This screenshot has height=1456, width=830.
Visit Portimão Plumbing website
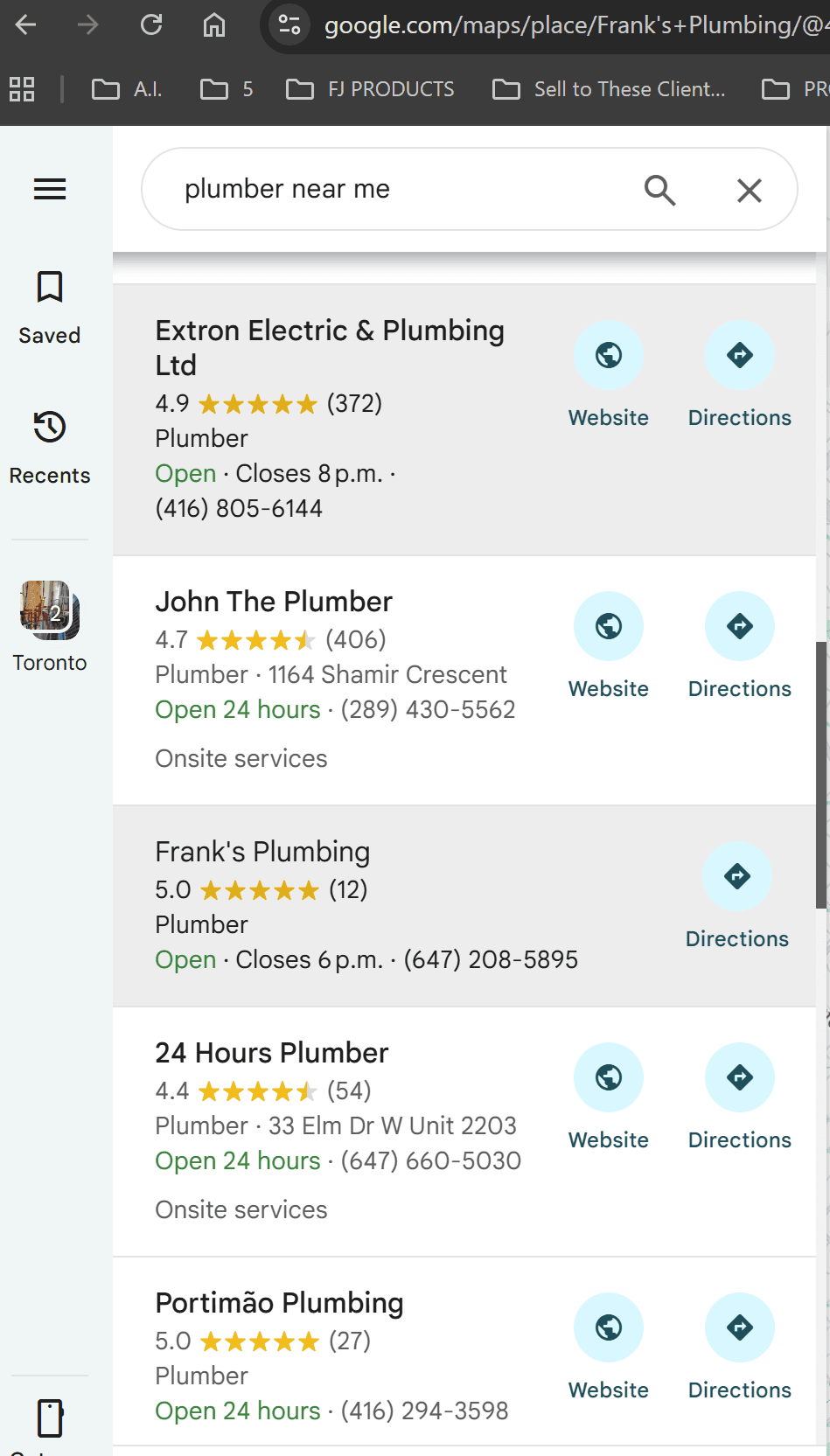(609, 1328)
